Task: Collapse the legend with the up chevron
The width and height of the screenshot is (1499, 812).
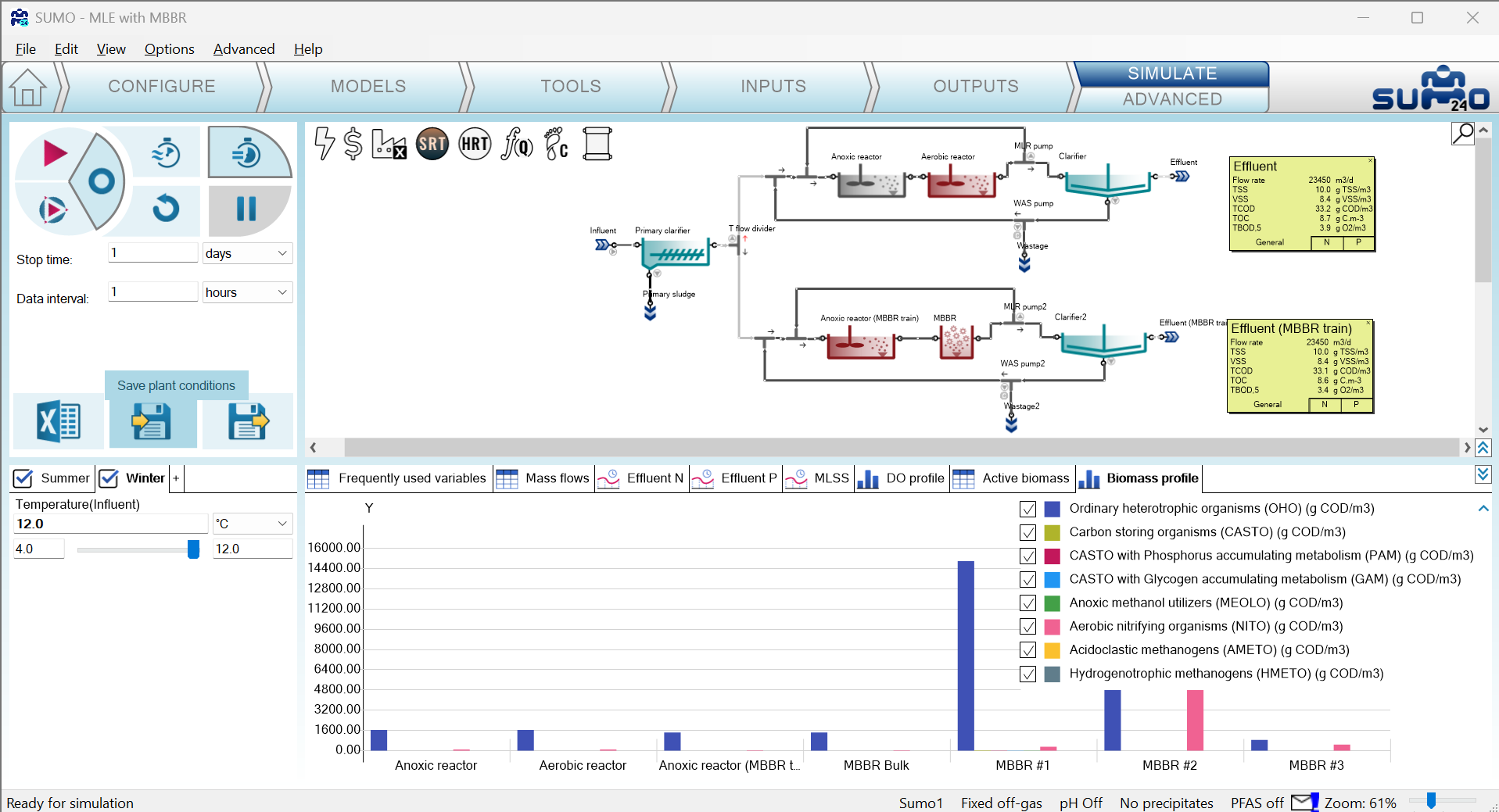Action: [1483, 509]
